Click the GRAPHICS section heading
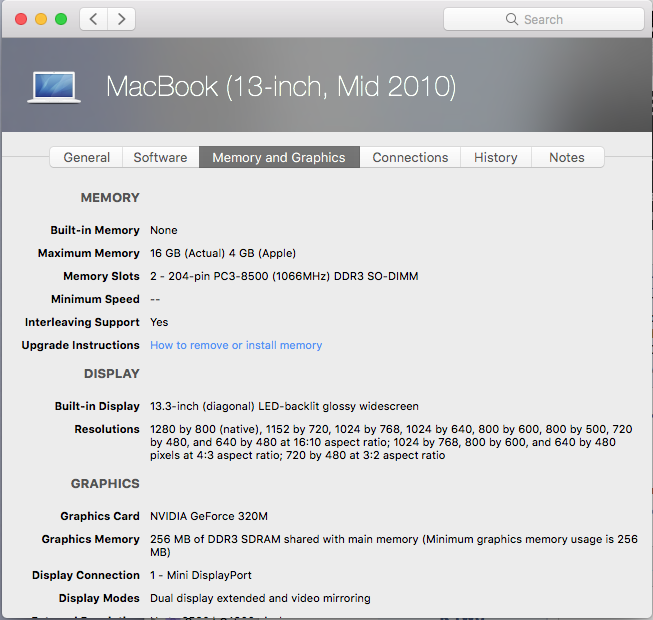 tap(105, 483)
